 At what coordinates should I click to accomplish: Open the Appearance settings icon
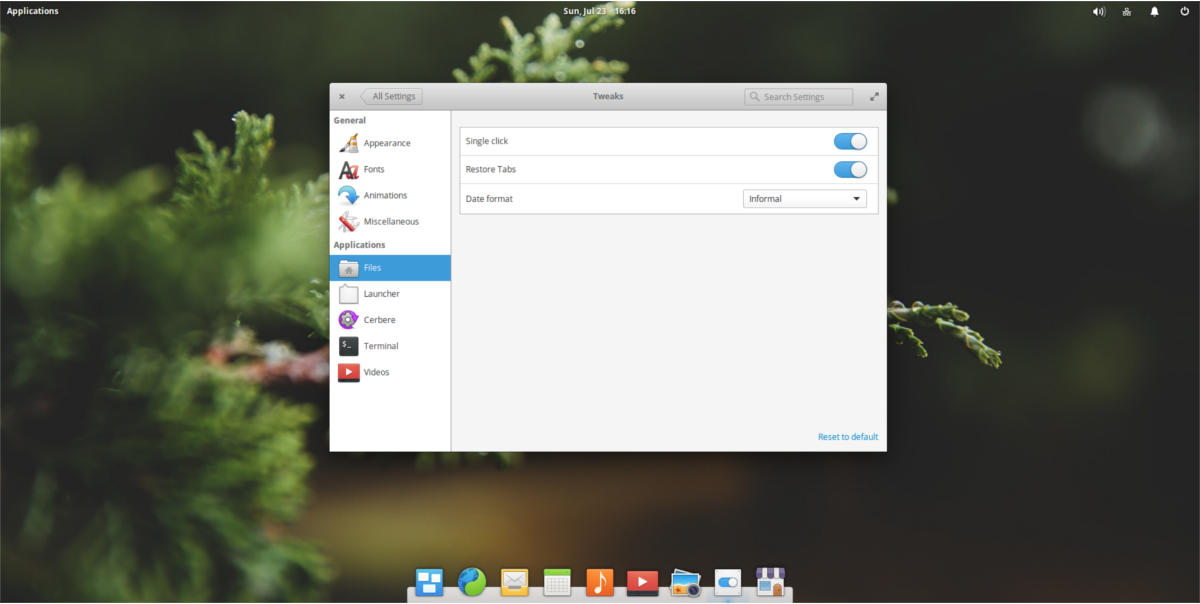(348, 143)
